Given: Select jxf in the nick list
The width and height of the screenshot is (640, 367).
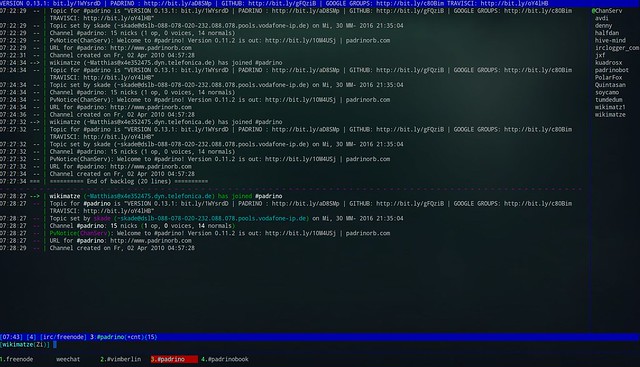Looking at the screenshot, I should [600, 56].
